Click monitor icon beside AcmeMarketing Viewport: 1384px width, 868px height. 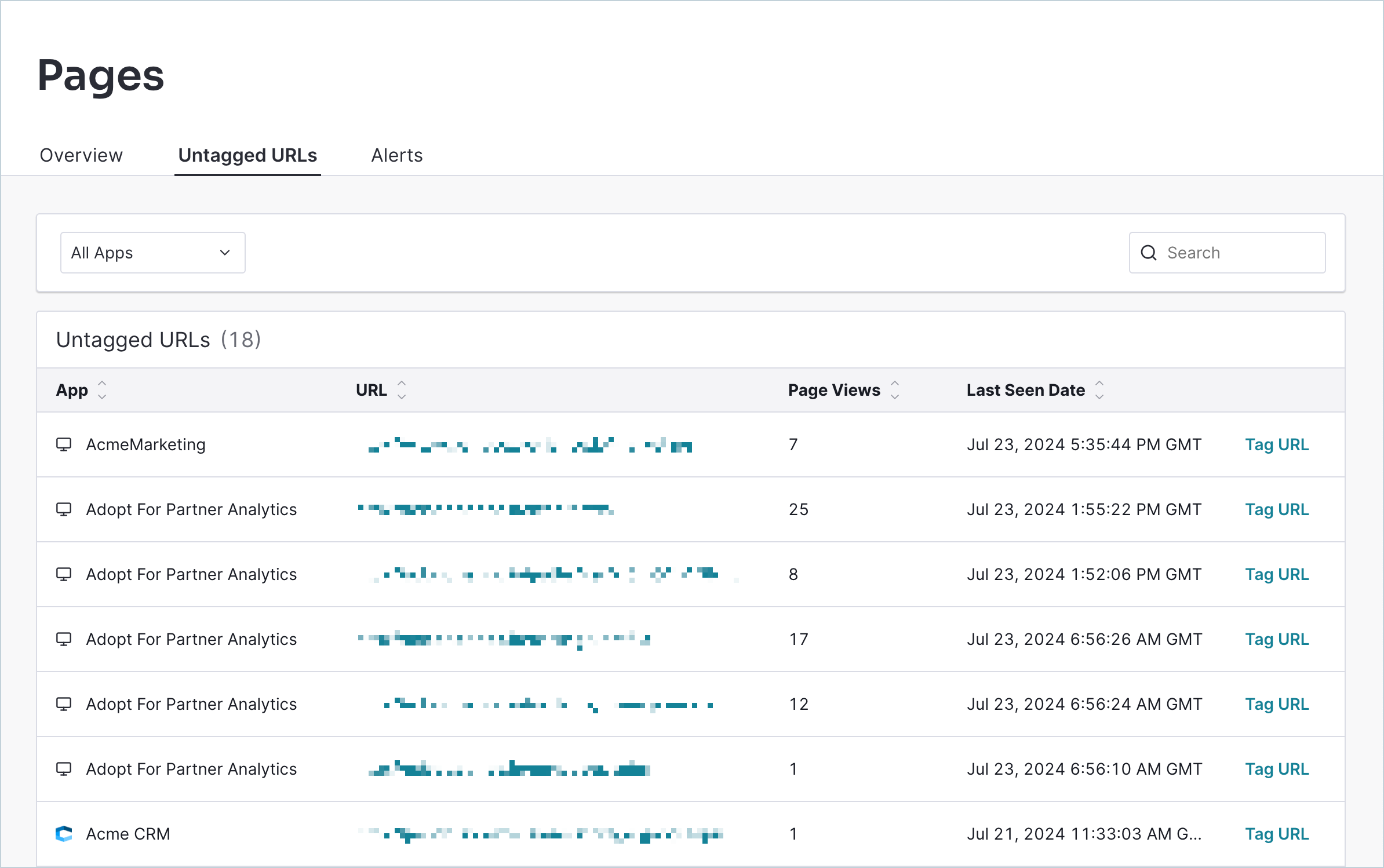(64, 444)
